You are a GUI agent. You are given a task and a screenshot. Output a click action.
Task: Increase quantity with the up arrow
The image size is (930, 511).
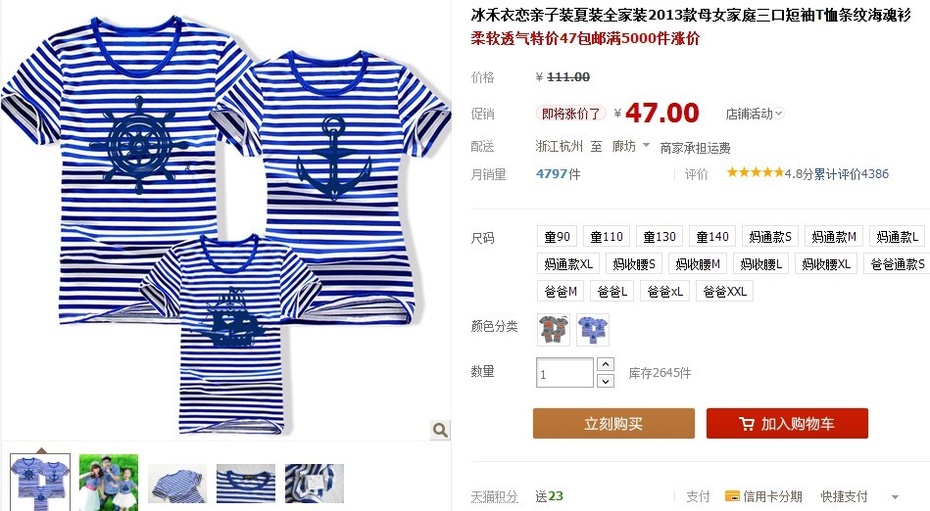[605, 364]
